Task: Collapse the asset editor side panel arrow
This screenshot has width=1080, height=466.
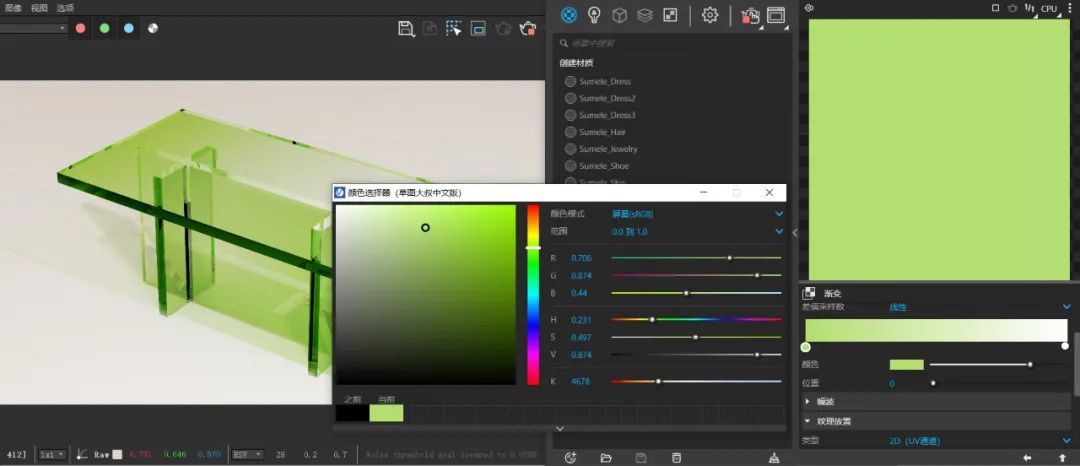Action: (795, 233)
